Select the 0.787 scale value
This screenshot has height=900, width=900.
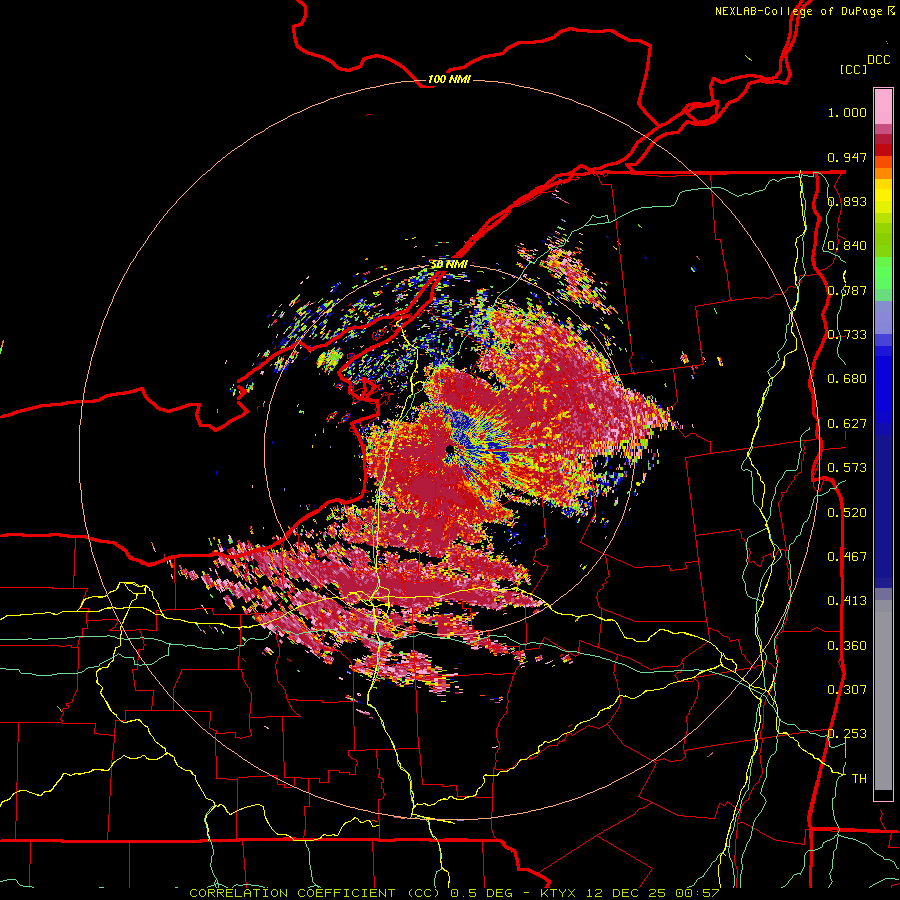coord(847,290)
